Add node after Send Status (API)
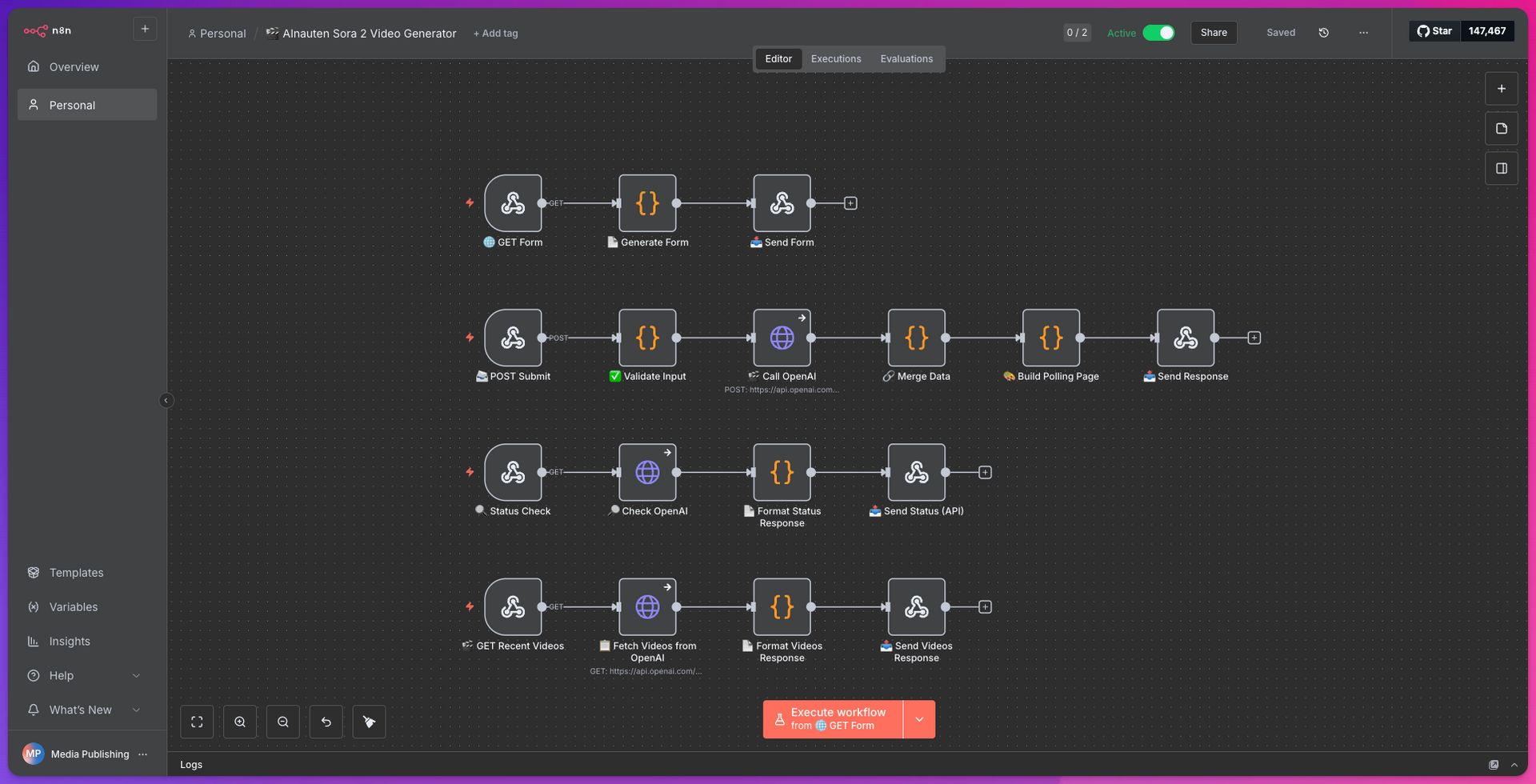1536x784 pixels. click(x=985, y=472)
